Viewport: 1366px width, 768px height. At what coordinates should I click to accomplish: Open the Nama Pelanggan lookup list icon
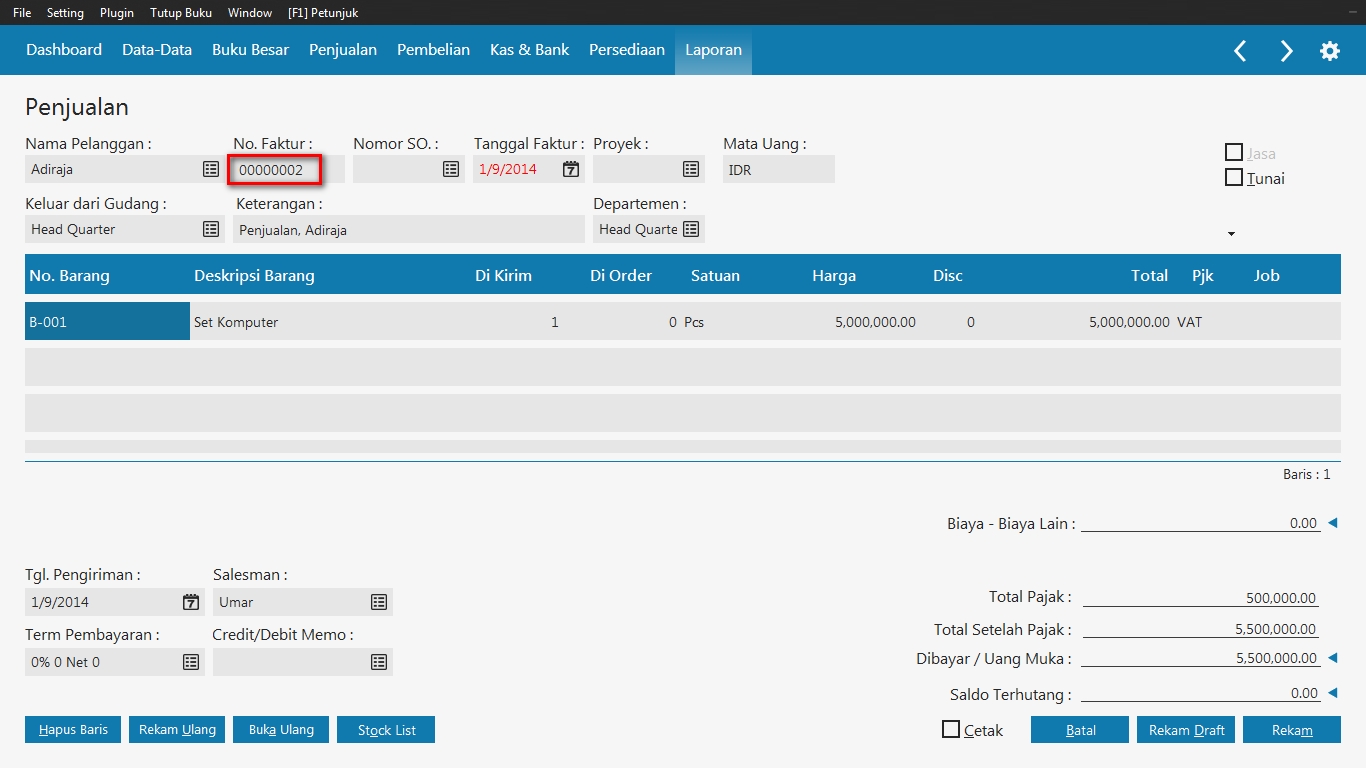coord(211,170)
